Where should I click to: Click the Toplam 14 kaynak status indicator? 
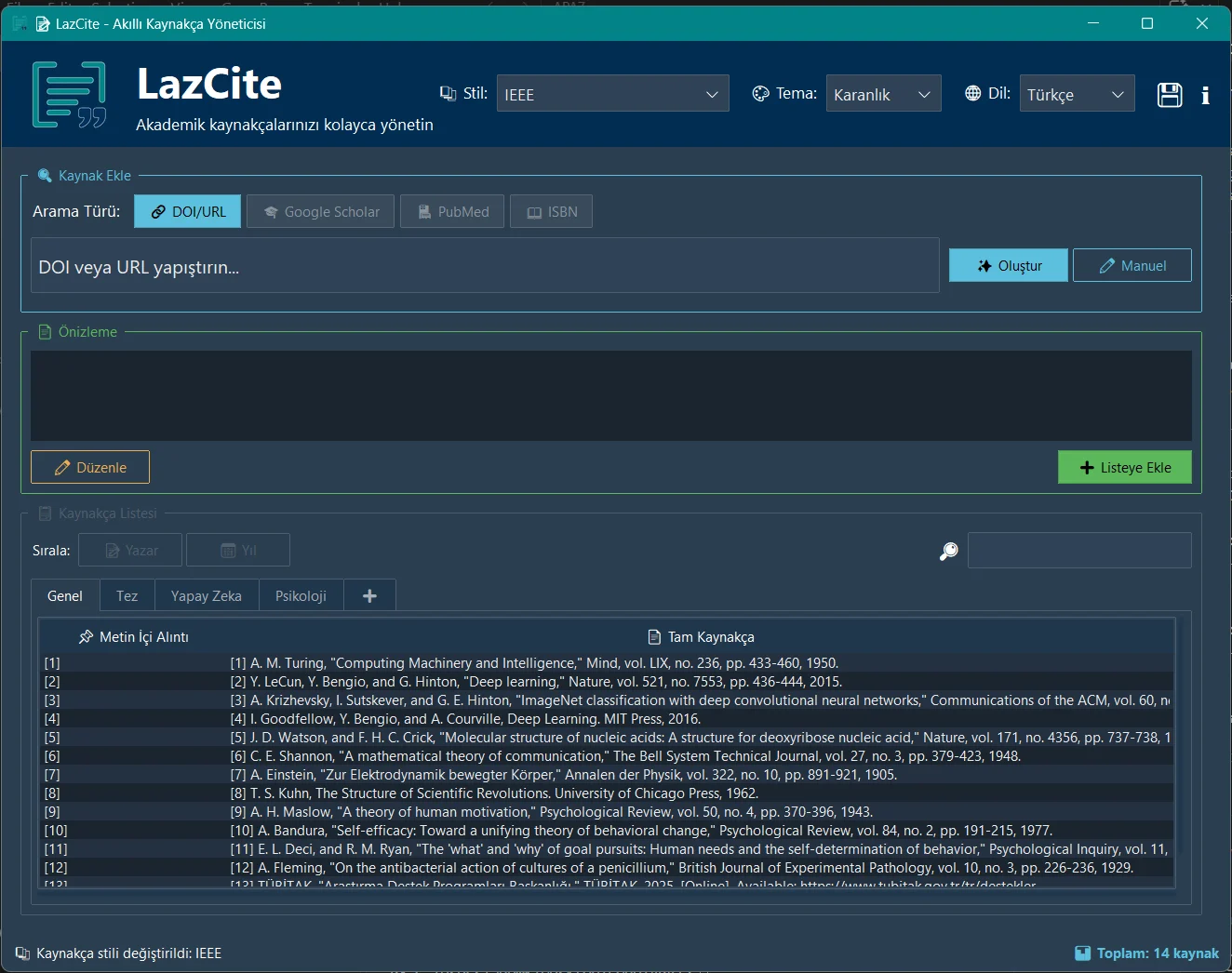click(x=1146, y=953)
